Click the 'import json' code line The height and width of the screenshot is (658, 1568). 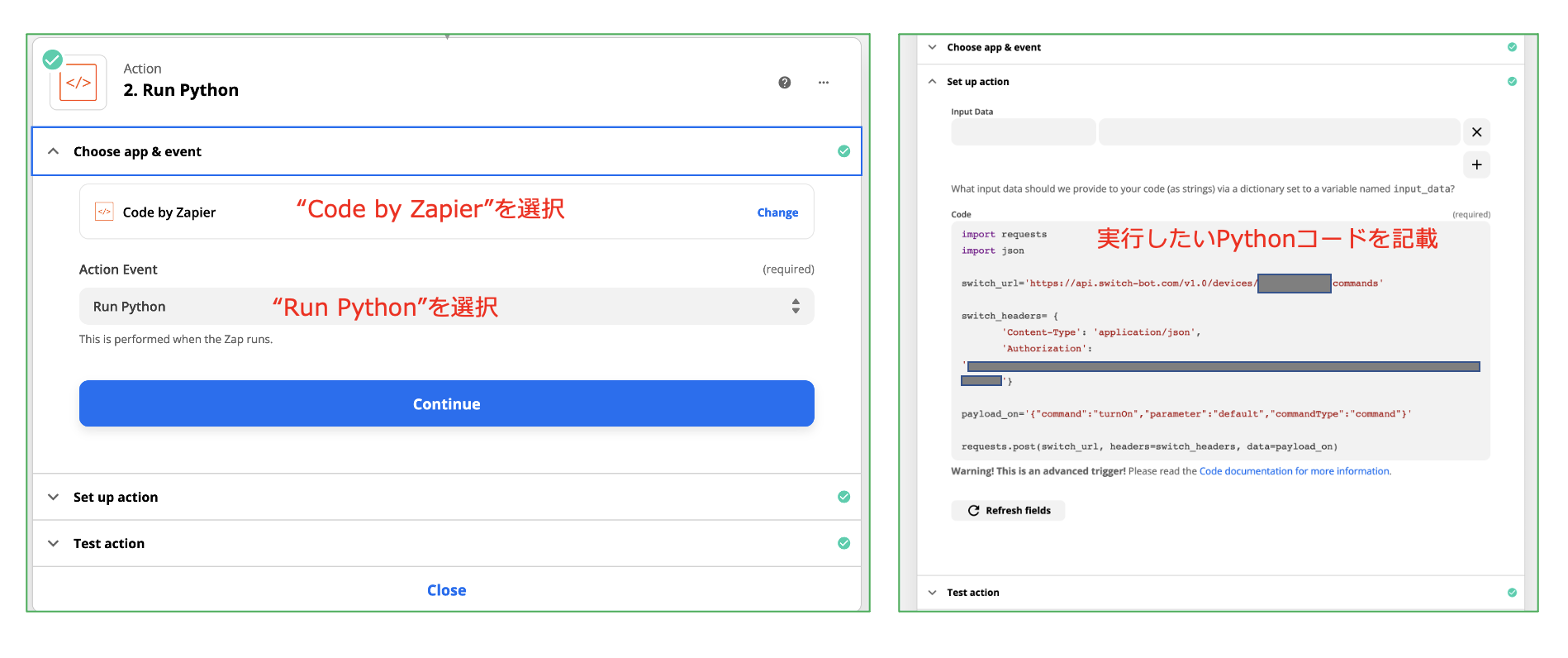tap(992, 250)
